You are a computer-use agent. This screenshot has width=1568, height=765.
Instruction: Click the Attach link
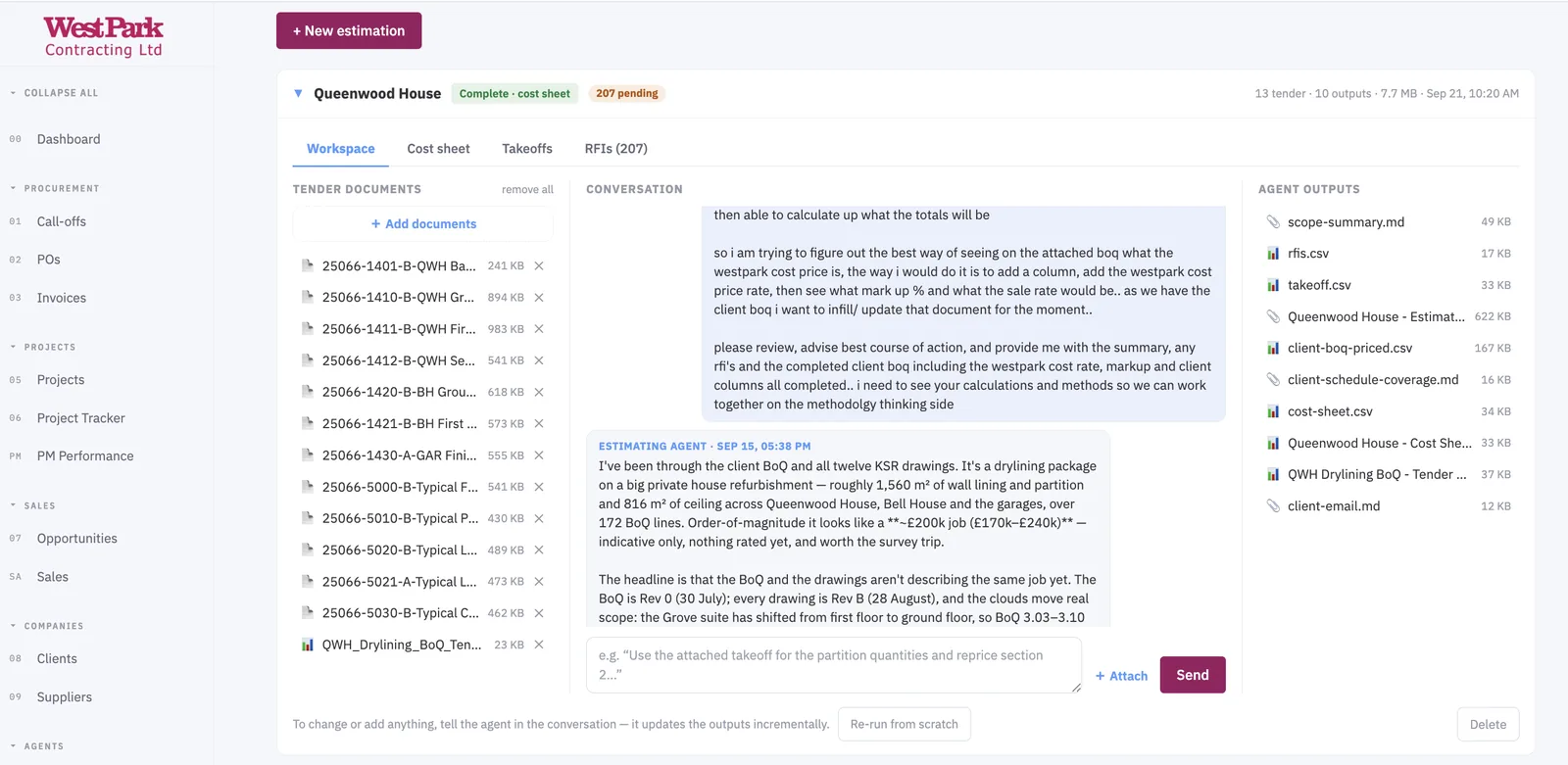click(1121, 676)
